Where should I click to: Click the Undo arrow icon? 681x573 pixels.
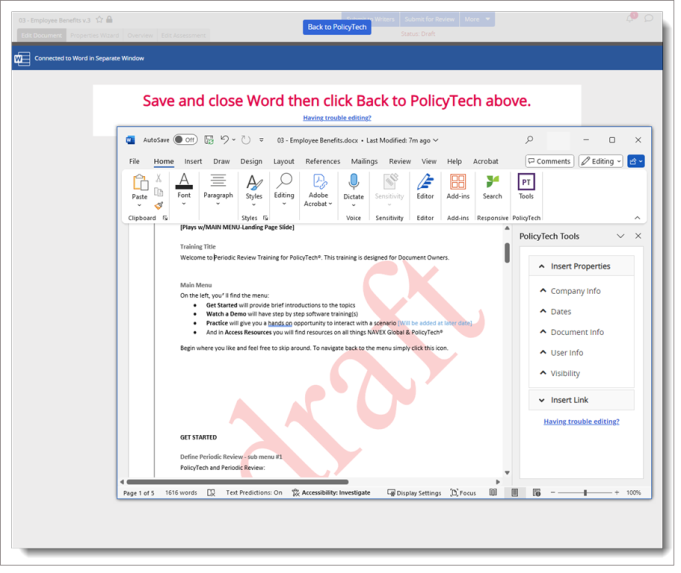pos(225,139)
